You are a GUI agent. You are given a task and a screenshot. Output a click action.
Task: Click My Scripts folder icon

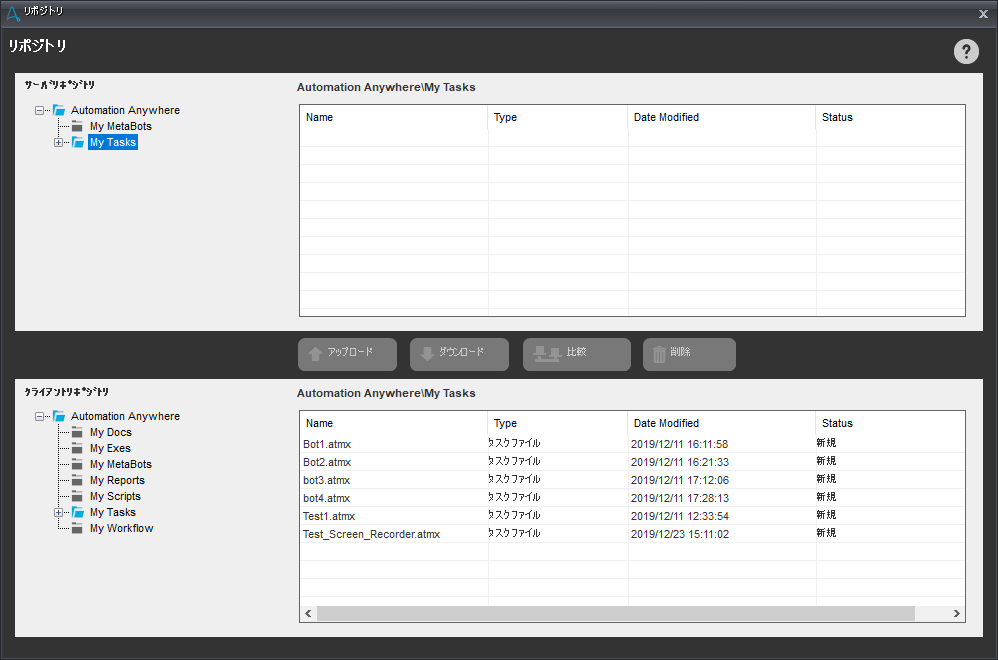tap(77, 496)
